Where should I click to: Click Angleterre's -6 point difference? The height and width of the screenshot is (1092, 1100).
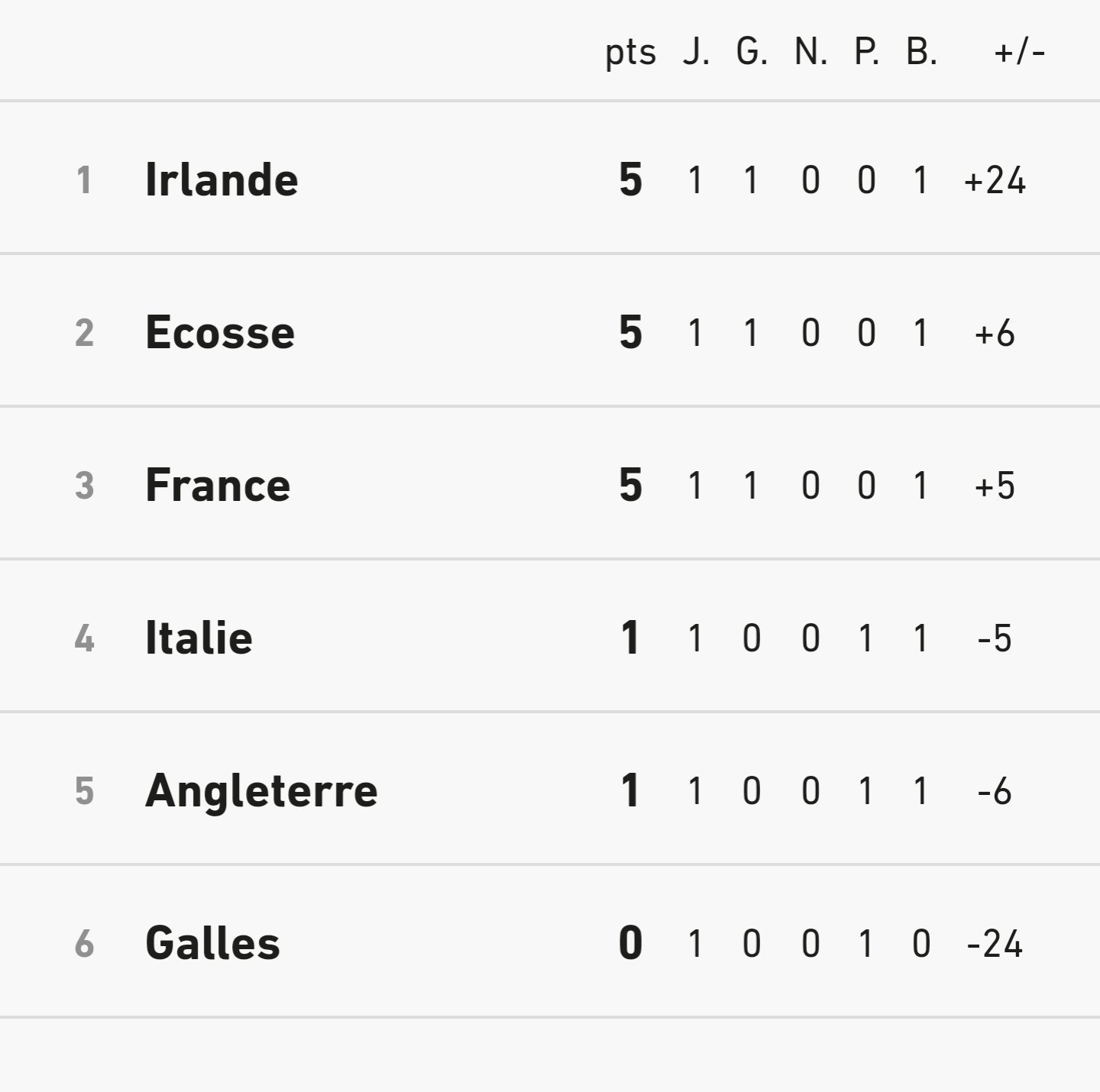point(995,791)
